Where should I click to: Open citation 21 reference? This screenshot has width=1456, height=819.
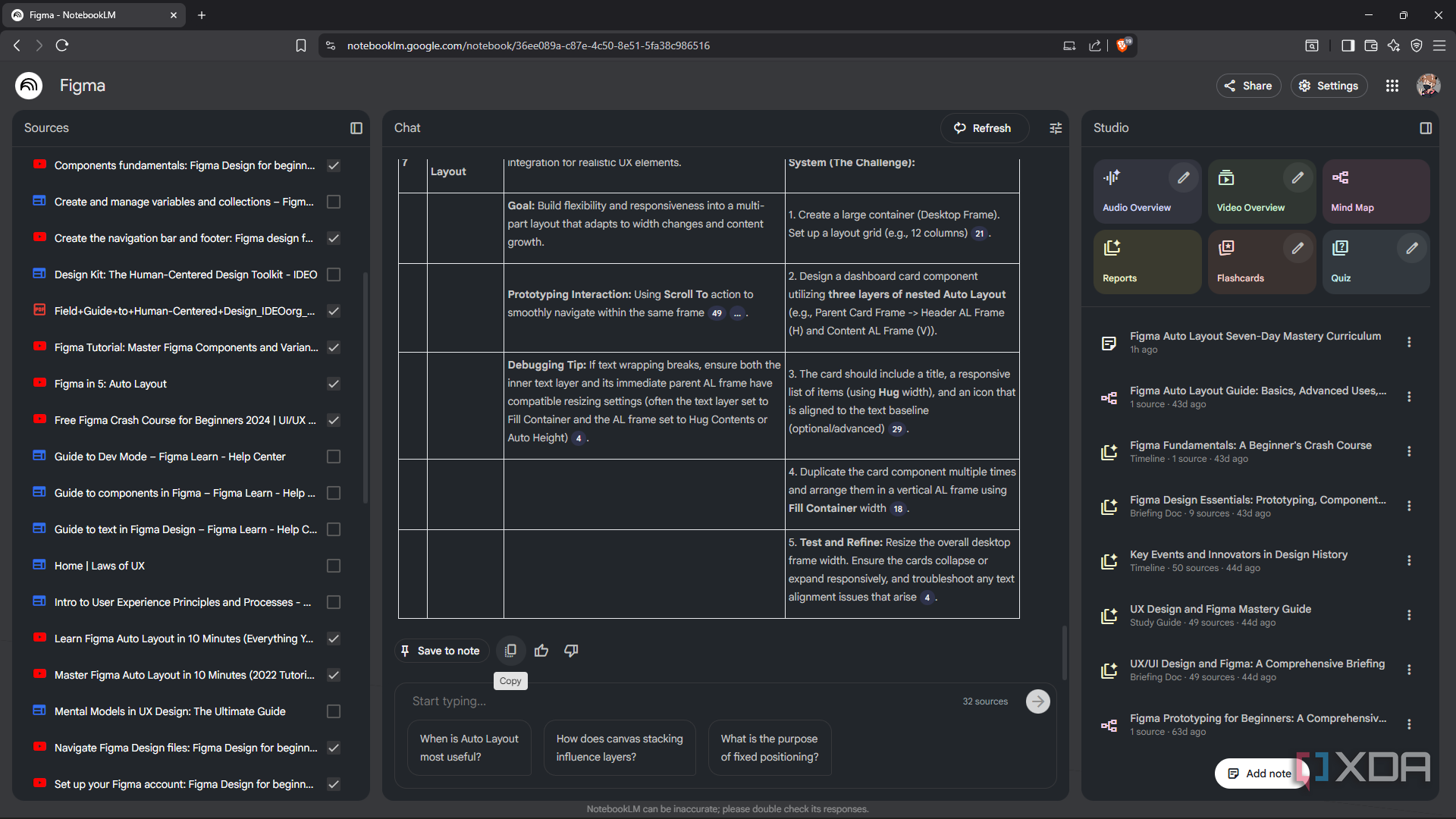pos(979,234)
